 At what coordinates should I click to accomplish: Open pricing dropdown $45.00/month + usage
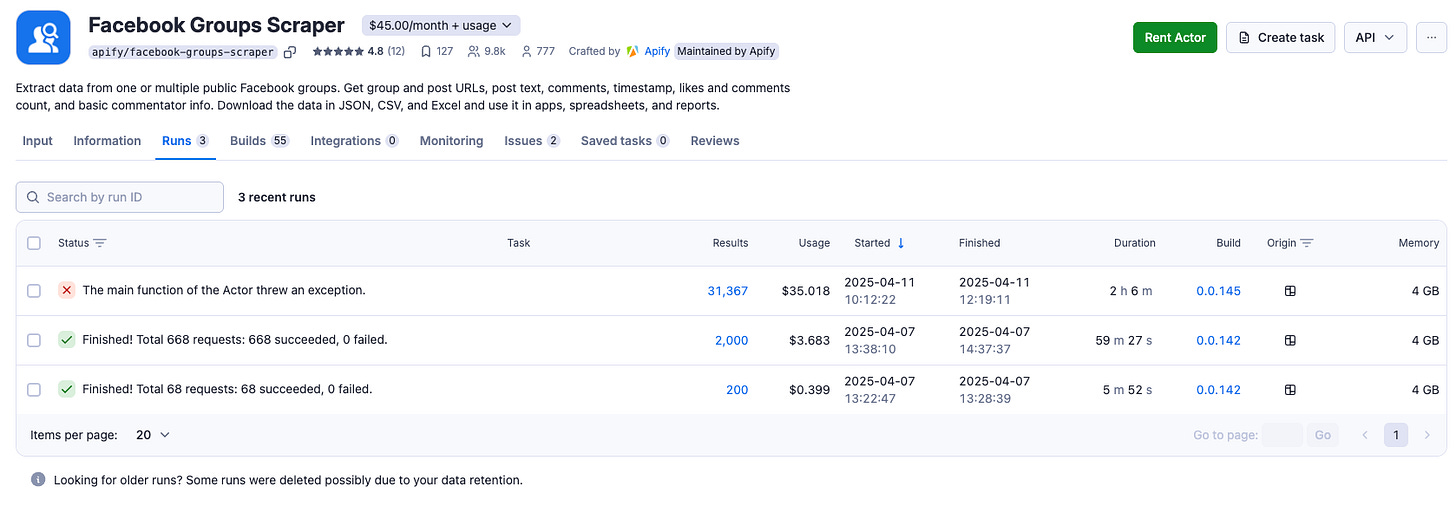(441, 25)
